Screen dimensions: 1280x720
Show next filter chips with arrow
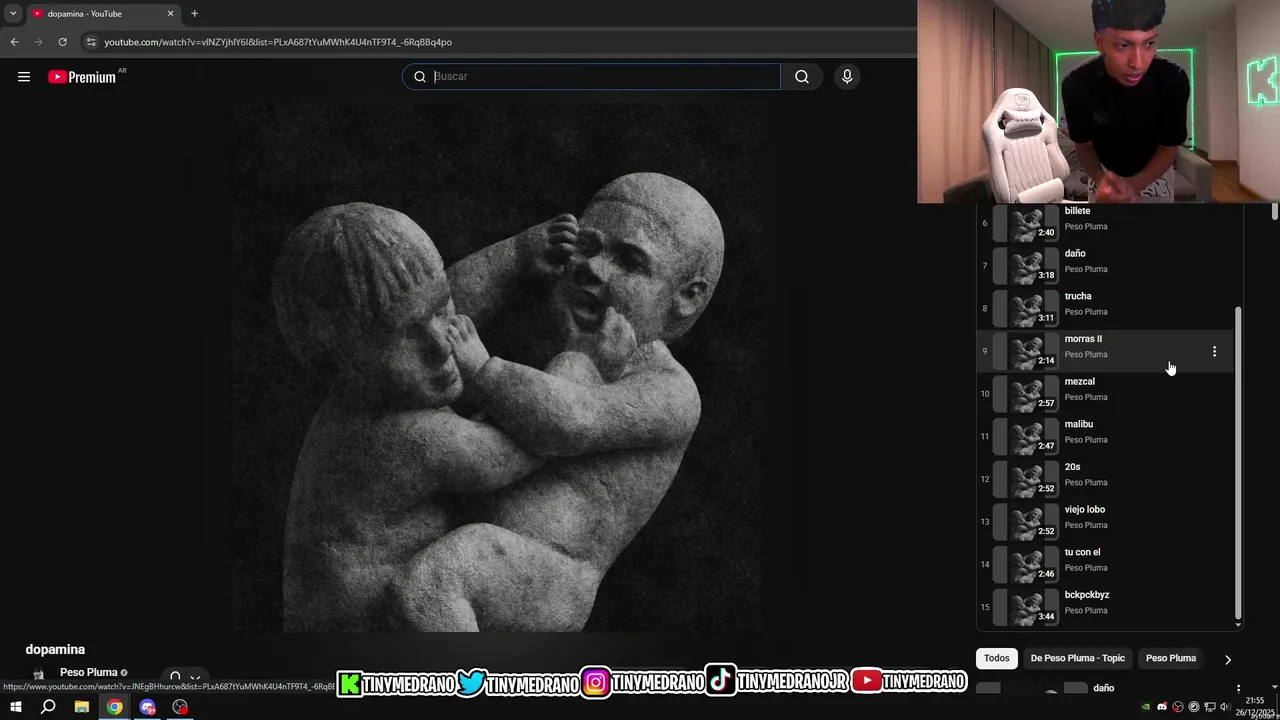click(1227, 659)
